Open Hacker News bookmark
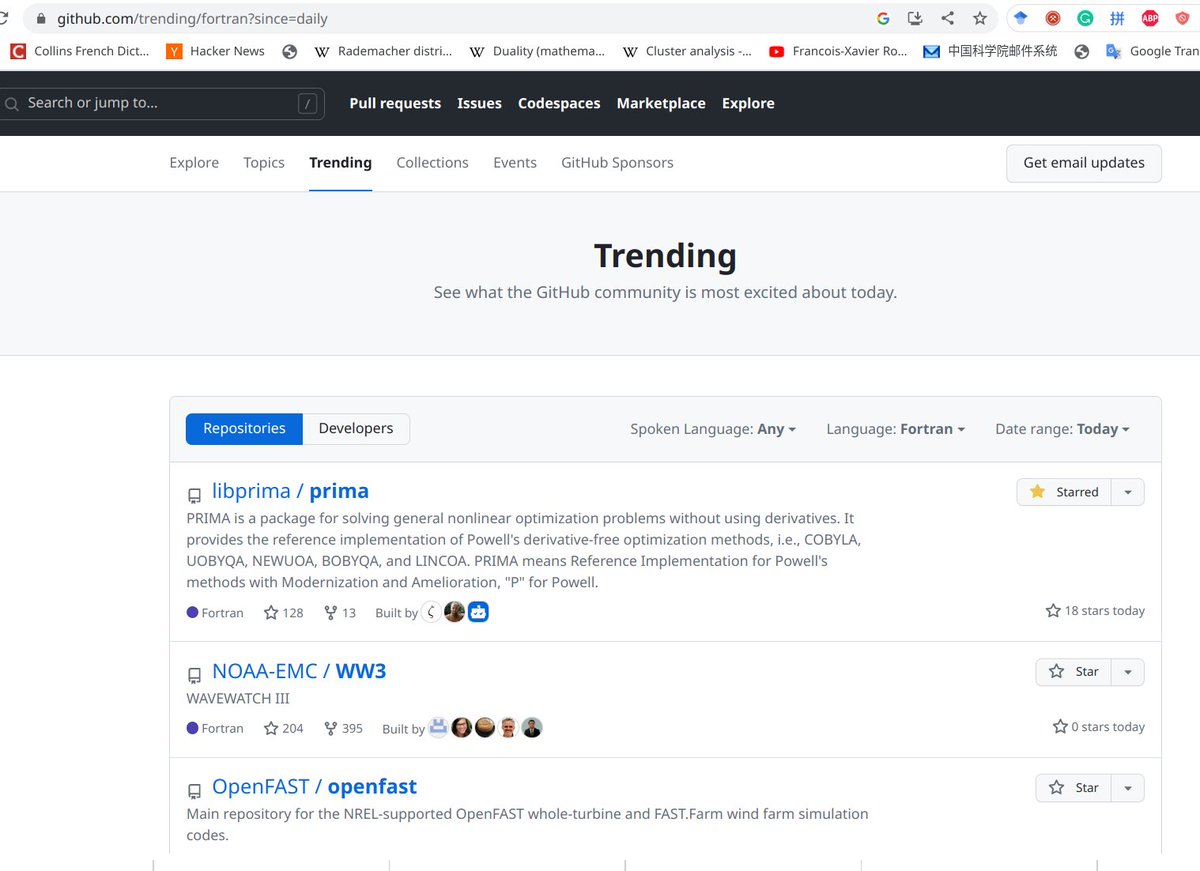The width and height of the screenshot is (1200, 871). [x=216, y=51]
